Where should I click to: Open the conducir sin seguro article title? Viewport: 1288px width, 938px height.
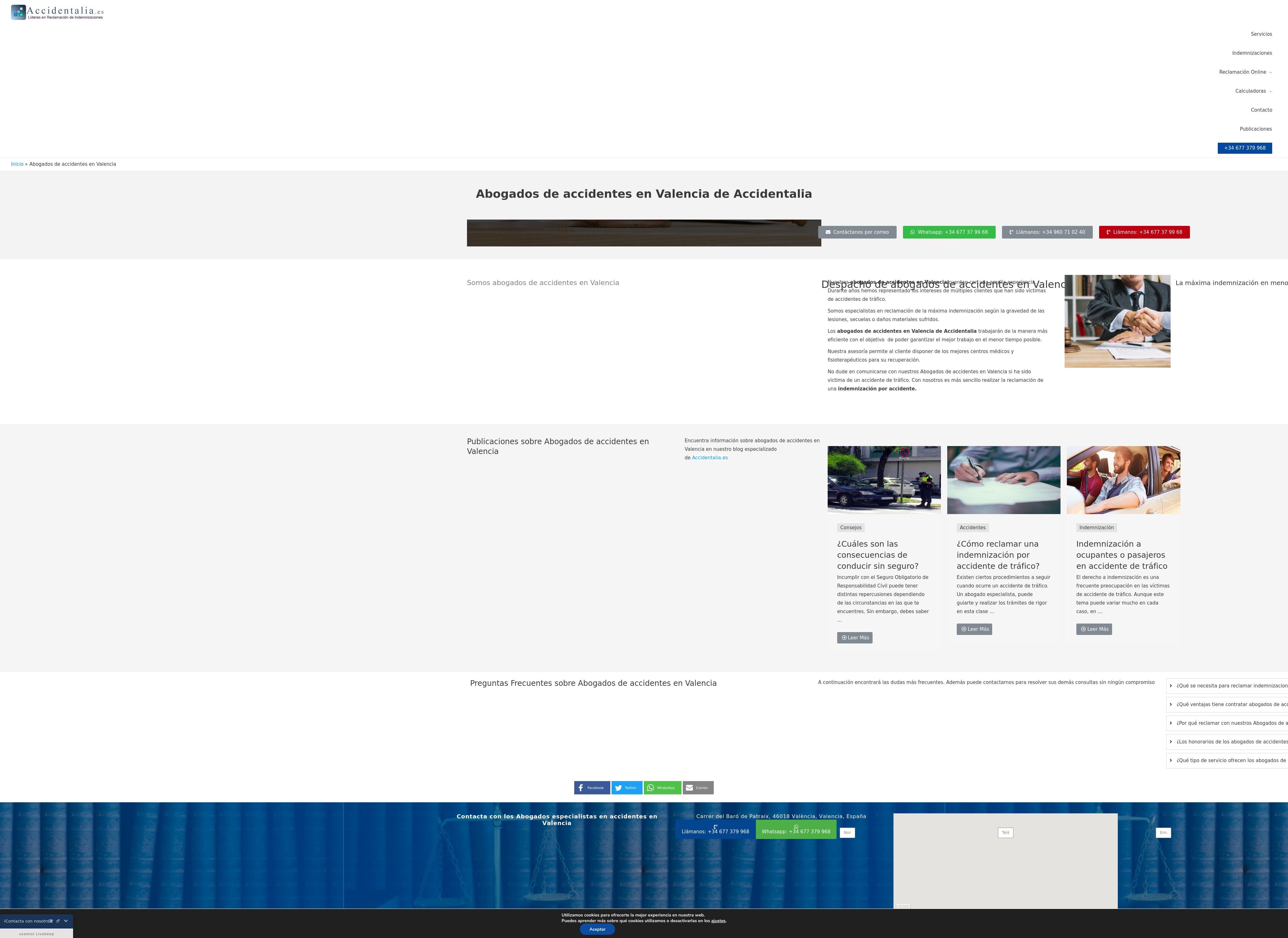[x=877, y=555]
